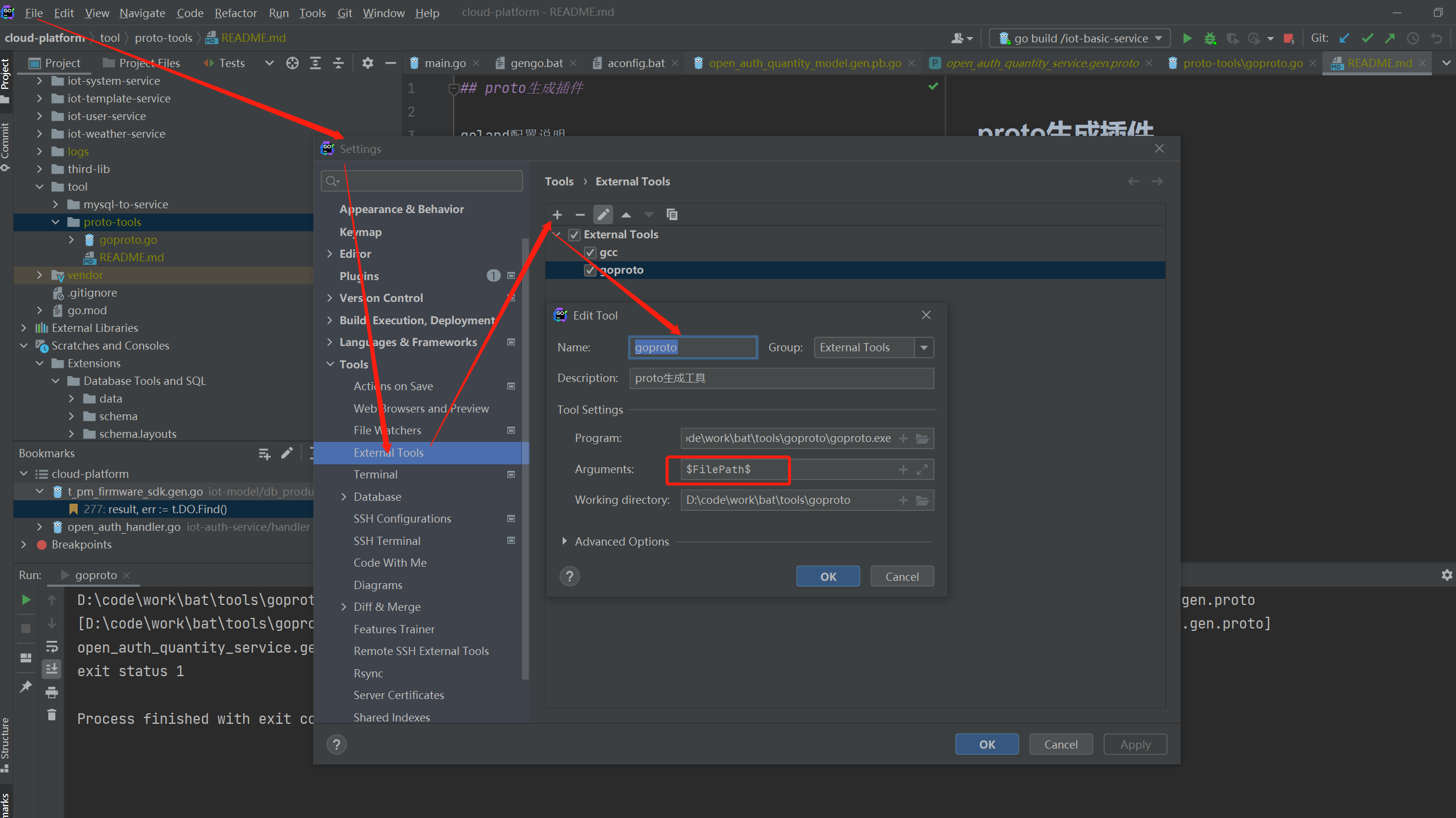
Task: Open Keymap settings page
Action: [360, 232]
